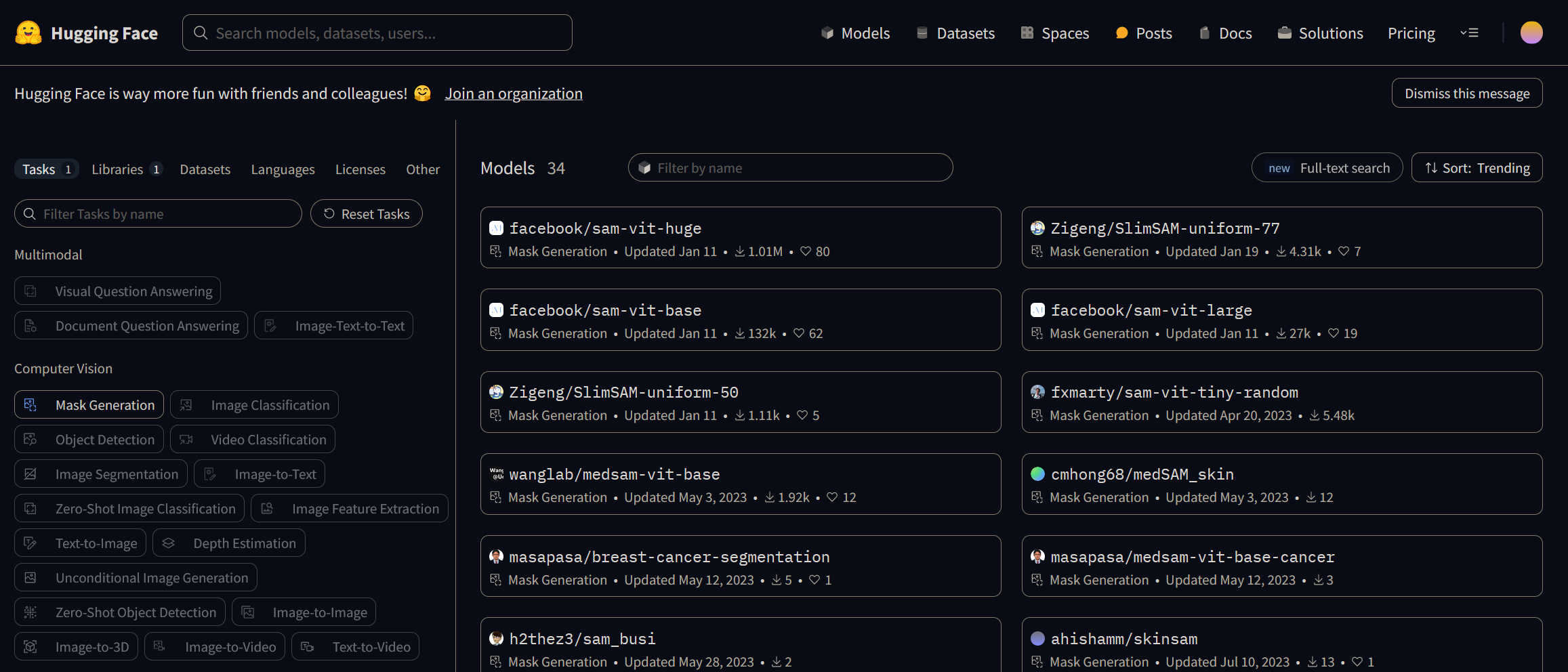This screenshot has height=672, width=1568.
Task: Switch to the Licenses filter tab
Action: pyautogui.click(x=360, y=169)
